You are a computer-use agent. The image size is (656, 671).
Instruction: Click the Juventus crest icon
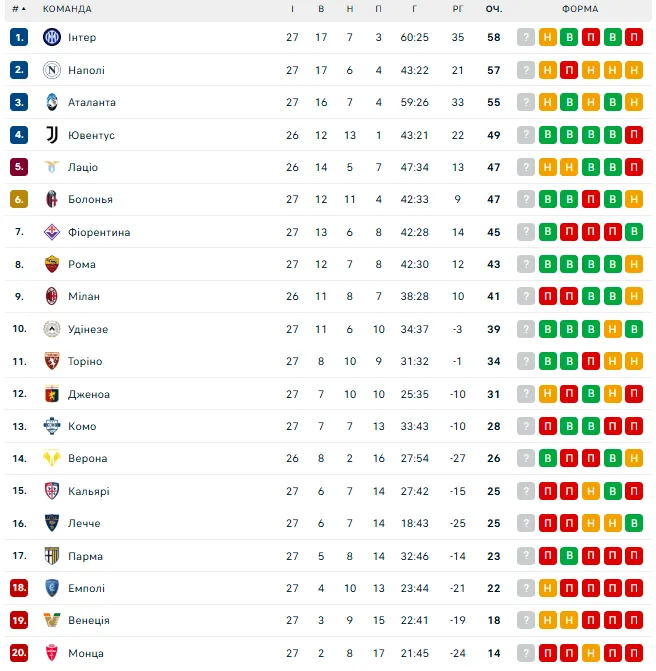tap(52, 135)
